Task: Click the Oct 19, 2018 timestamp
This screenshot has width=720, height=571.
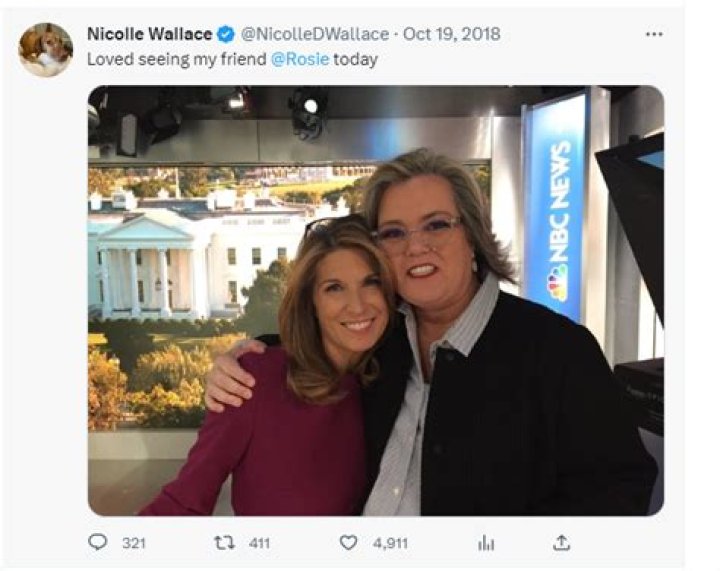Action: pyautogui.click(x=451, y=34)
